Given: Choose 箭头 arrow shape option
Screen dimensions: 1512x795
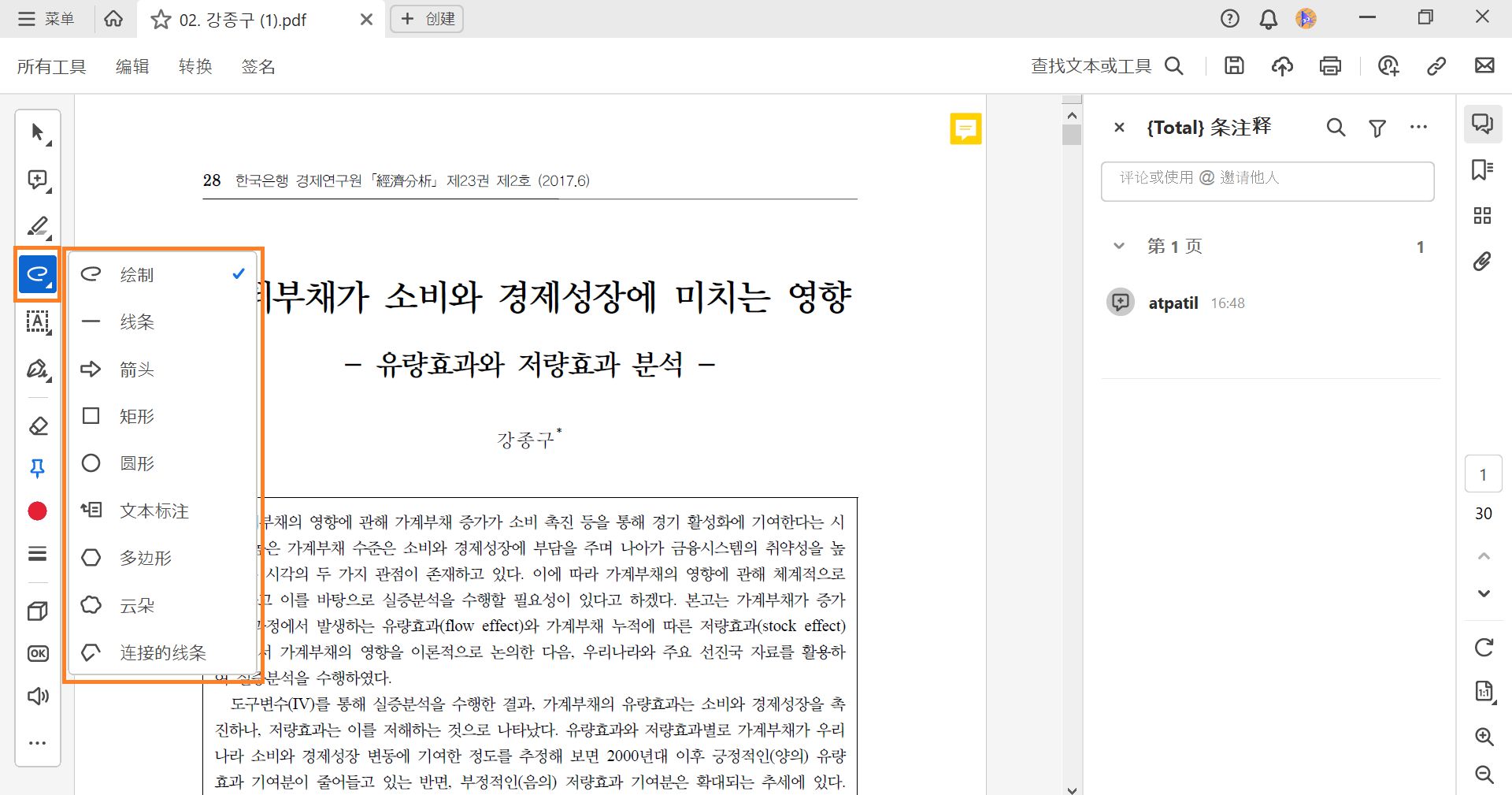Looking at the screenshot, I should [x=163, y=369].
